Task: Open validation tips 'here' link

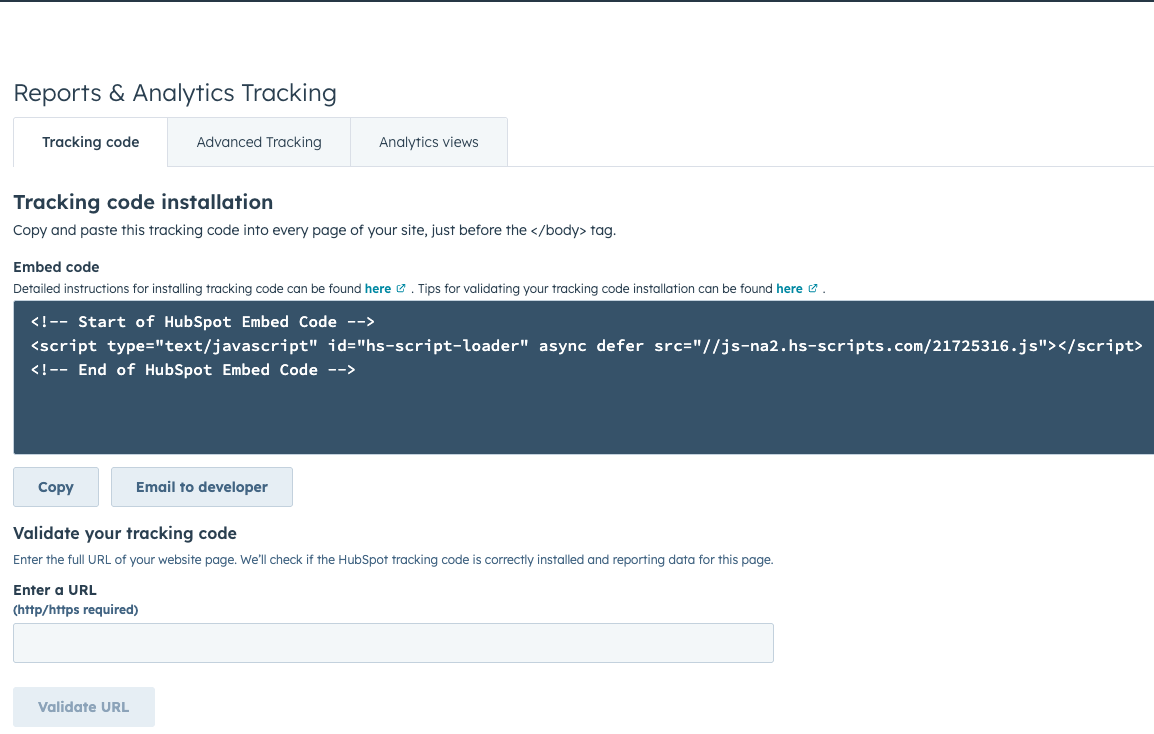Action: pyautogui.click(x=789, y=289)
